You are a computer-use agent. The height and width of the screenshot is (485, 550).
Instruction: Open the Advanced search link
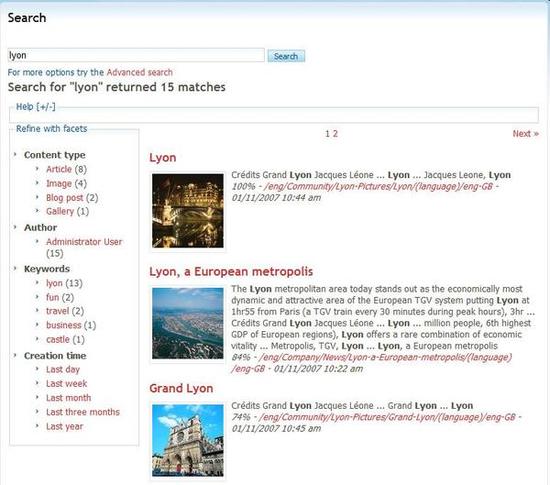(x=140, y=72)
